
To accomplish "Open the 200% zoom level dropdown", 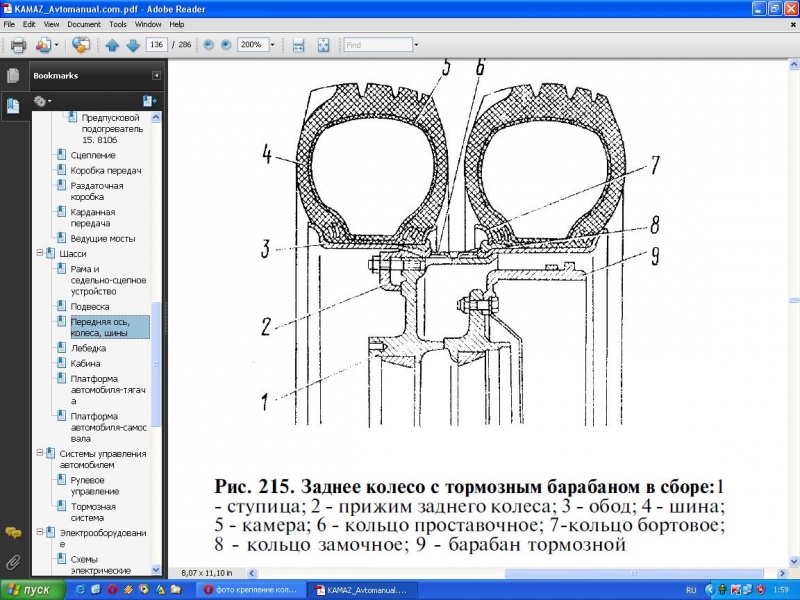I will pyautogui.click(x=271, y=45).
